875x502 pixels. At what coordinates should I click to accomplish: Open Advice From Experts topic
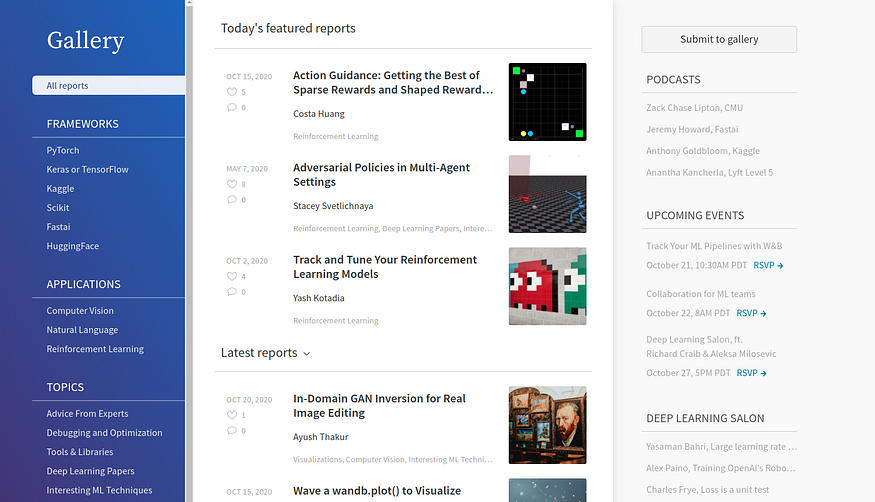coord(87,413)
